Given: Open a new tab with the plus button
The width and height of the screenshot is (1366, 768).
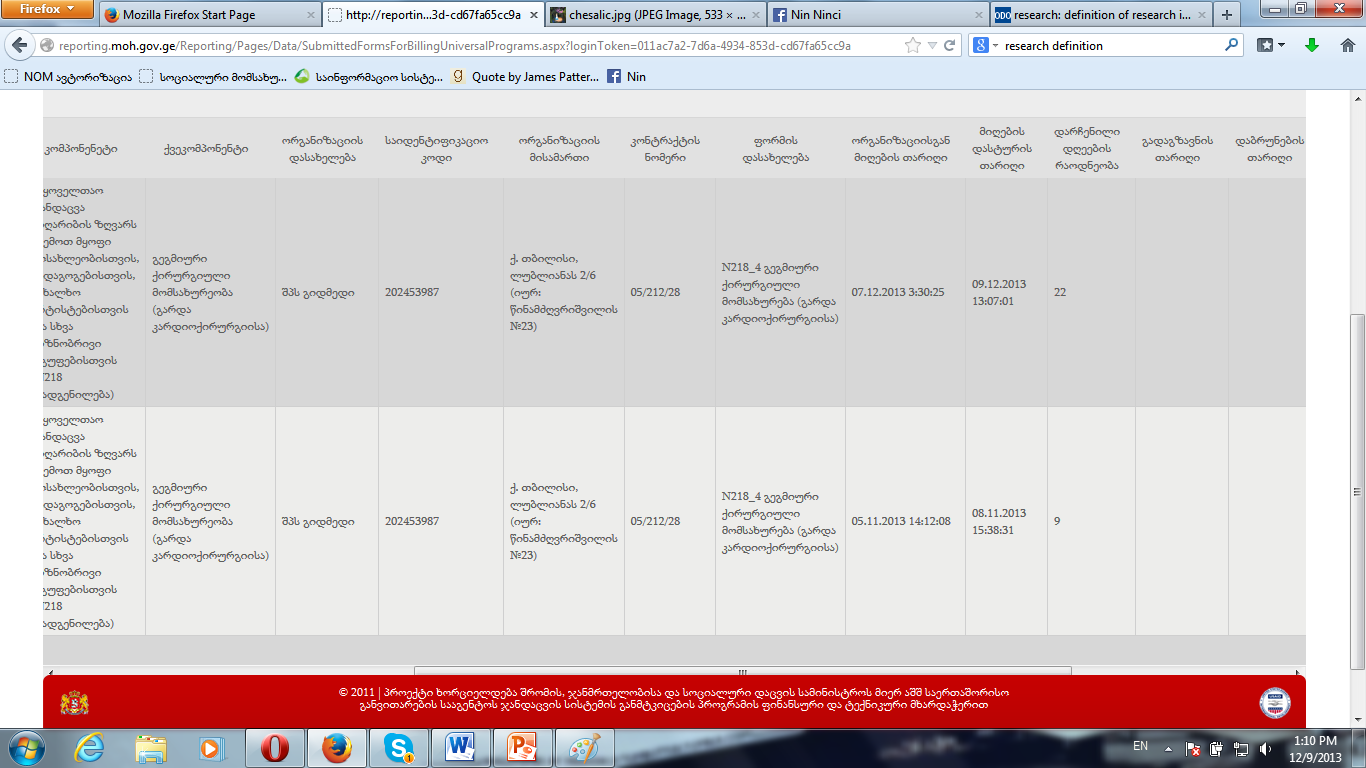Looking at the screenshot, I should click(1227, 15).
